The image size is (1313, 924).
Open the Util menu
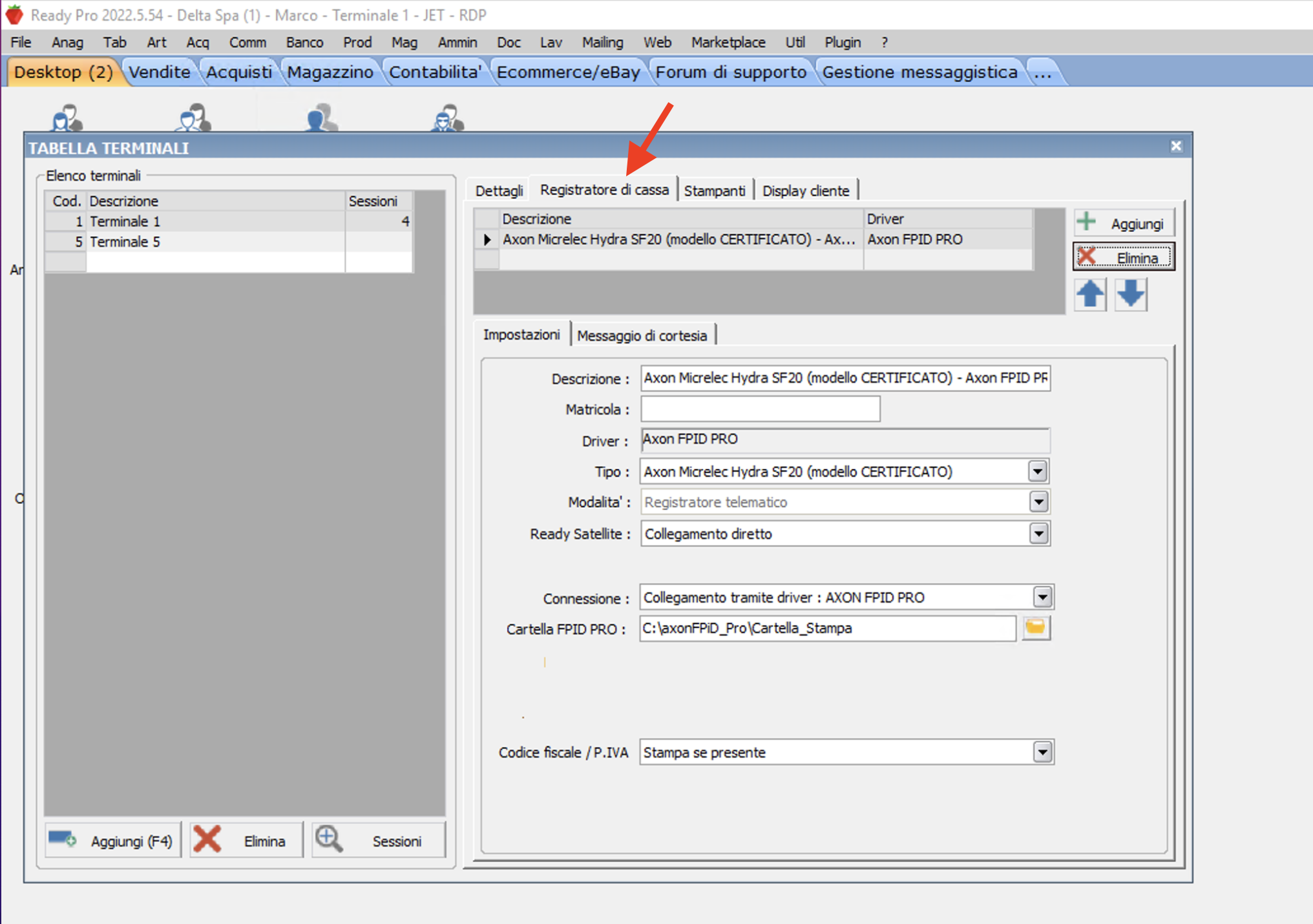pos(795,42)
